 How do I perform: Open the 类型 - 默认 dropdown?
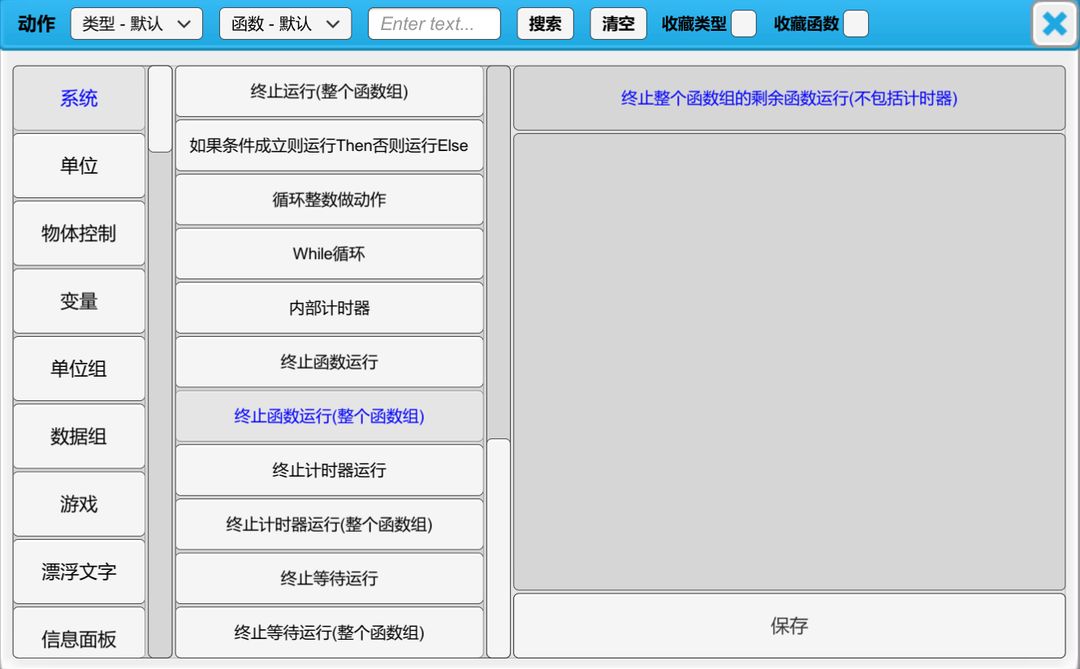point(136,24)
